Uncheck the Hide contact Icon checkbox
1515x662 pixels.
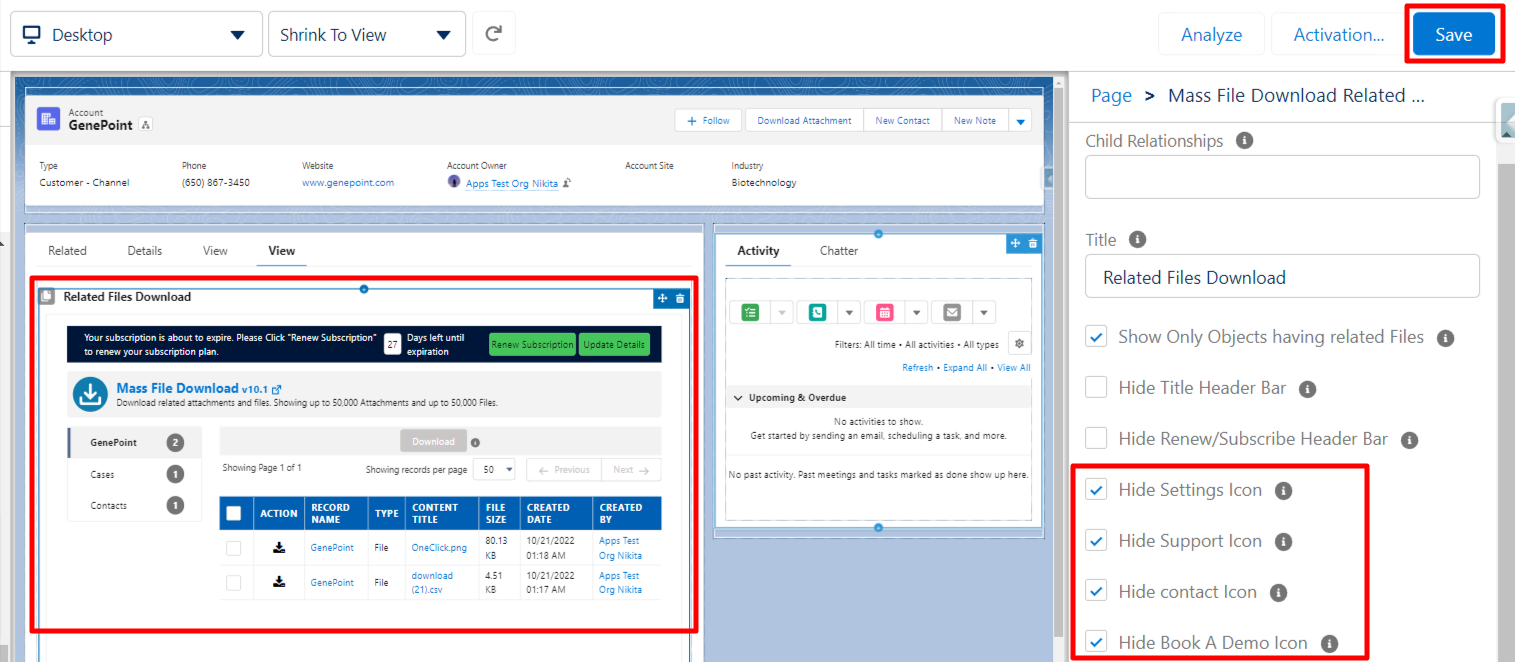[x=1097, y=592]
